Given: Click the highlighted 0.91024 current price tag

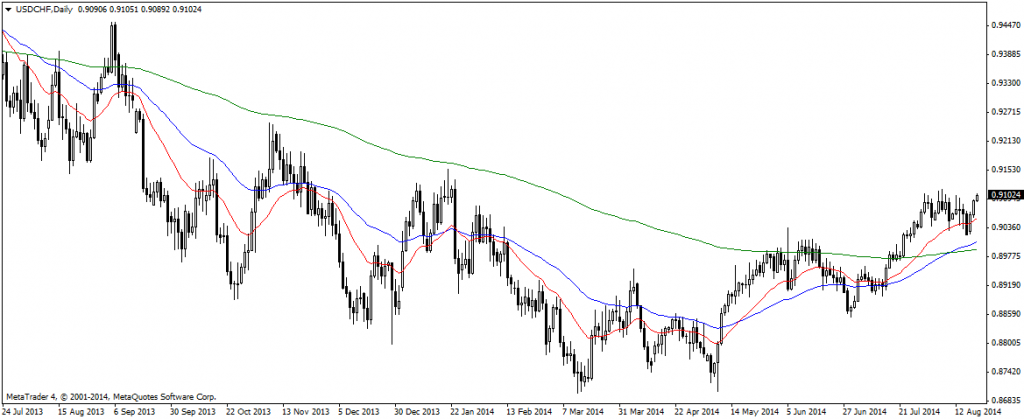Looking at the screenshot, I should pos(1003,197).
